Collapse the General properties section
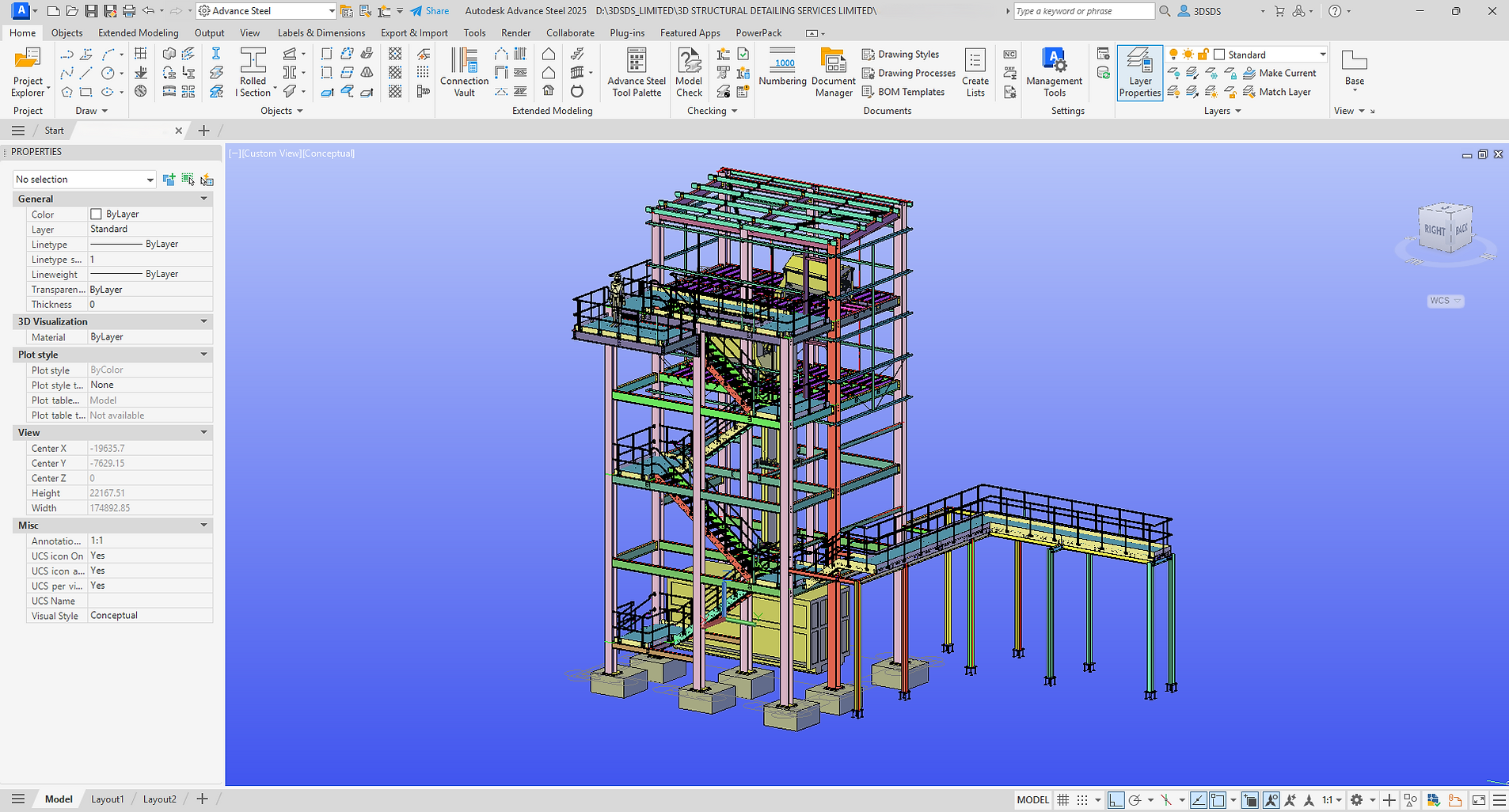 203,199
